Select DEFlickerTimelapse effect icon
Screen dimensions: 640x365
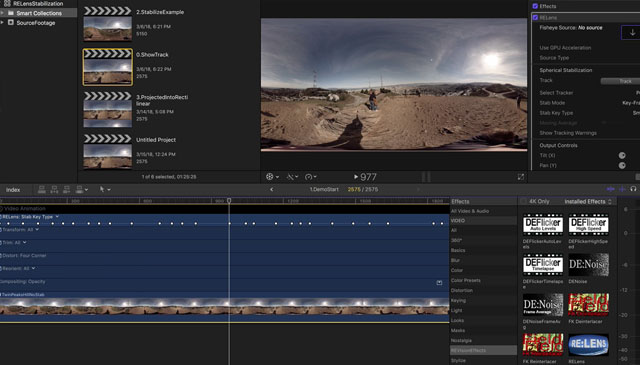tap(543, 264)
